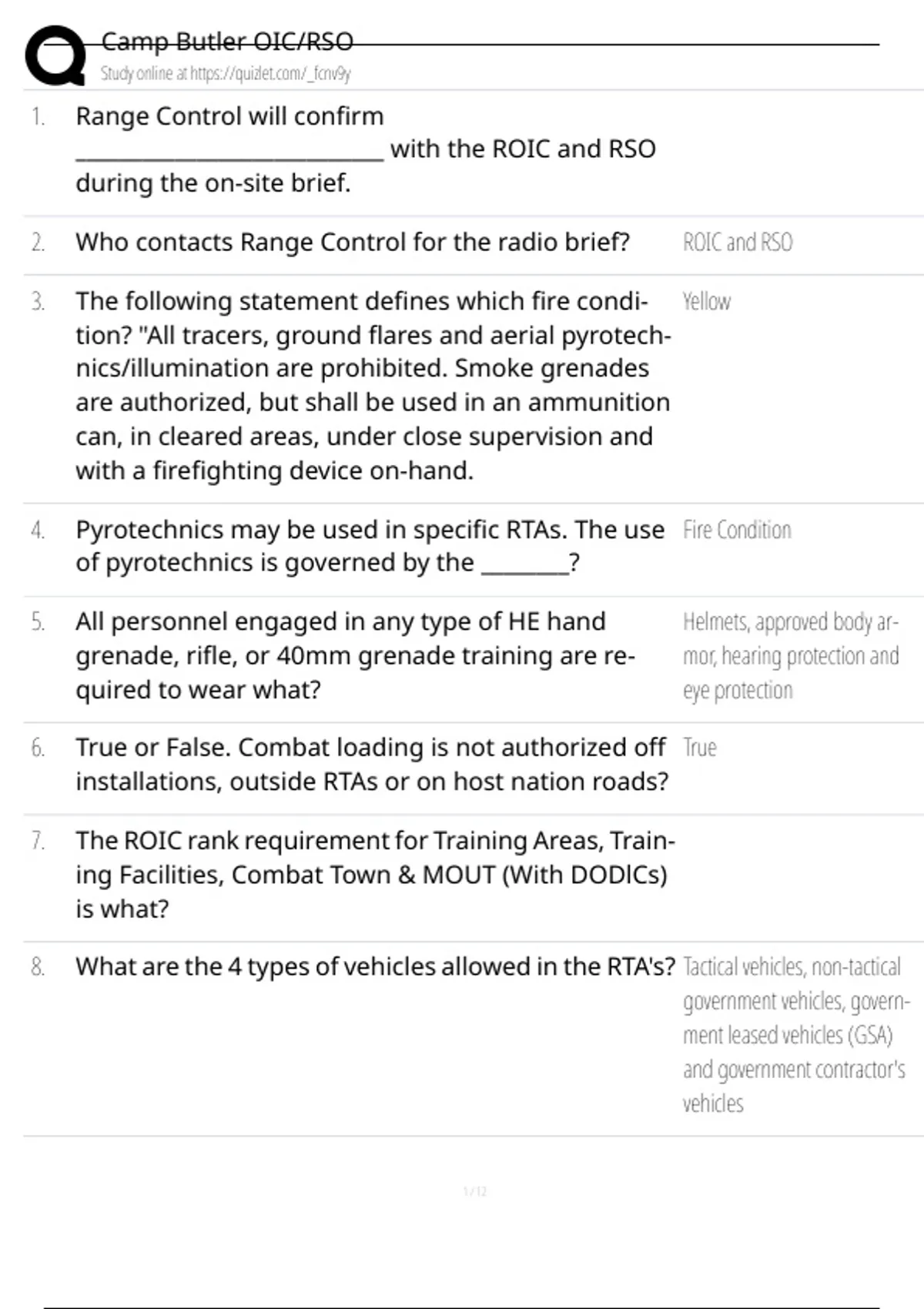Viewport: 924px width, 1309px height.
Task: Click the number 8 question marker
Action: point(38,967)
